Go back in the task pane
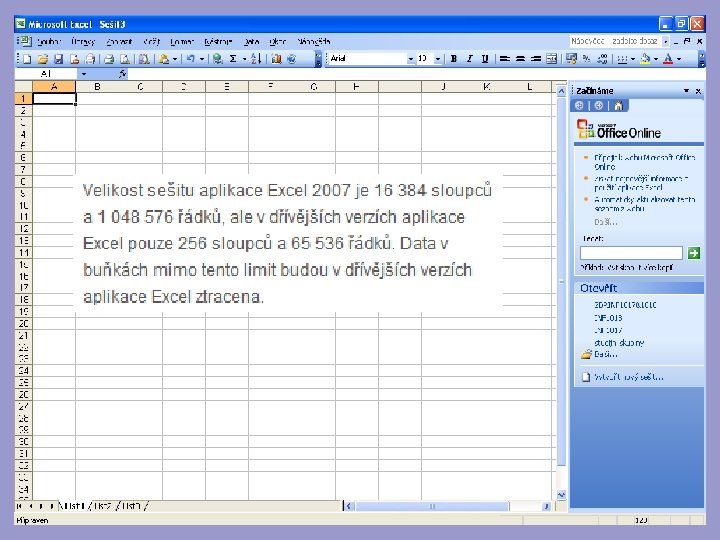 [579, 106]
